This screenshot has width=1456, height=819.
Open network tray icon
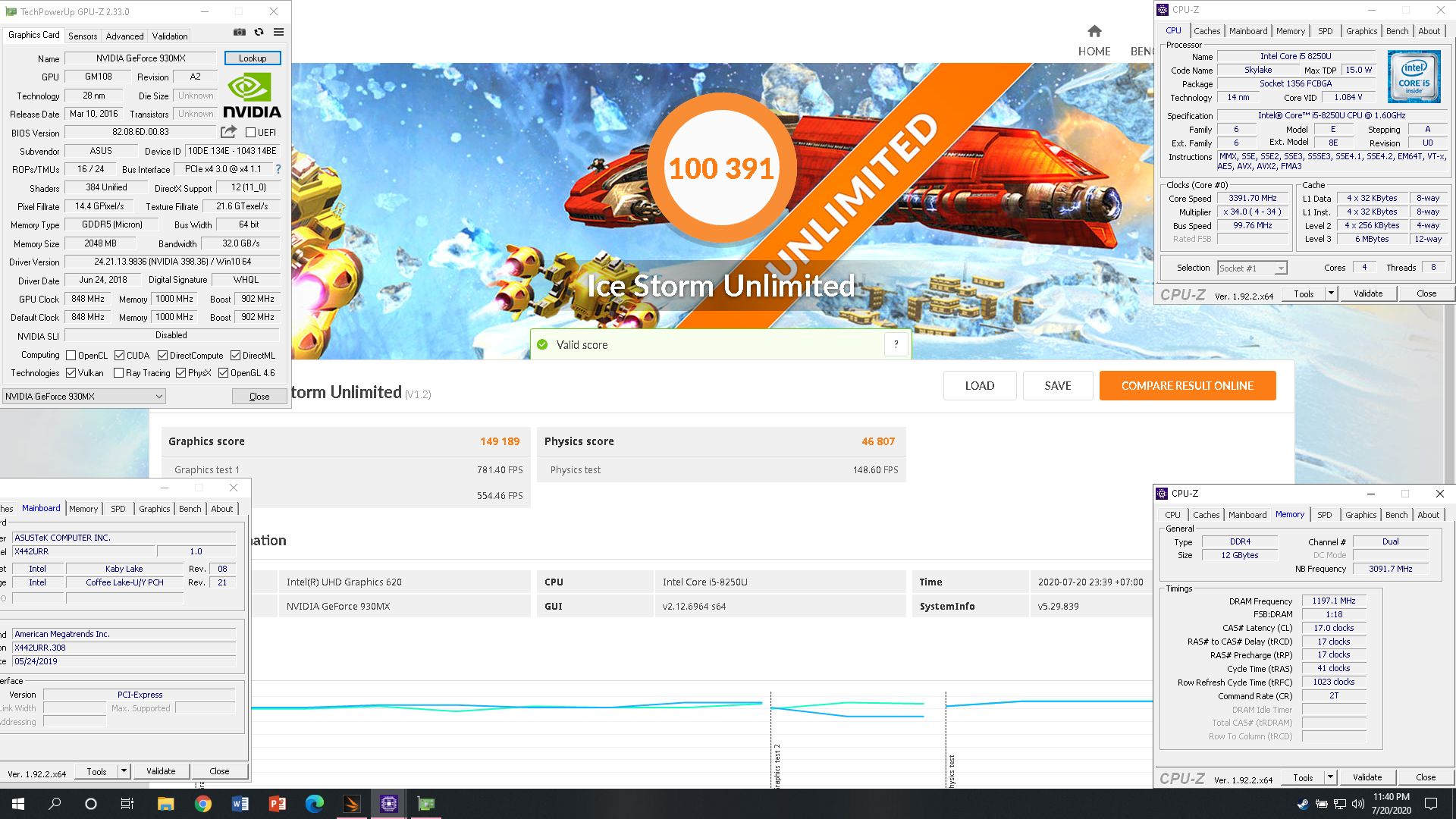click(x=1340, y=804)
